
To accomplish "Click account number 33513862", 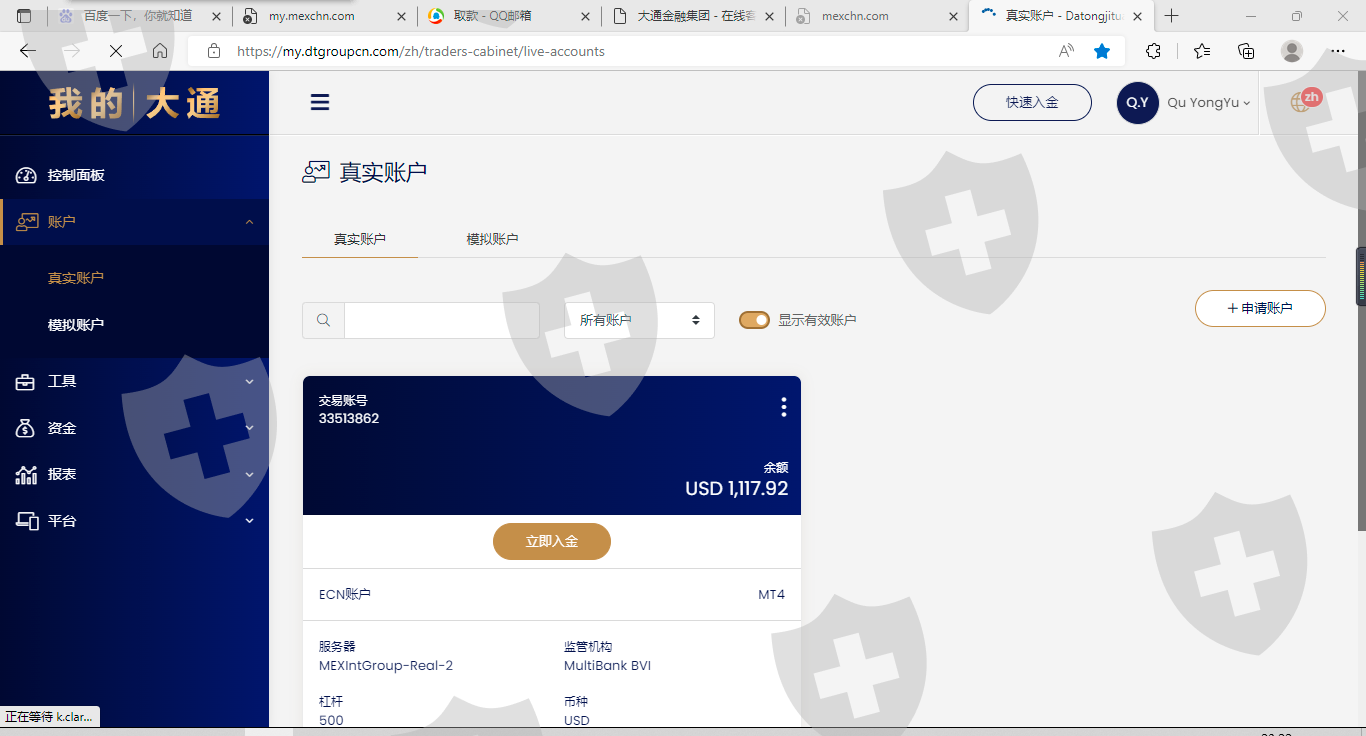I will click(349, 418).
